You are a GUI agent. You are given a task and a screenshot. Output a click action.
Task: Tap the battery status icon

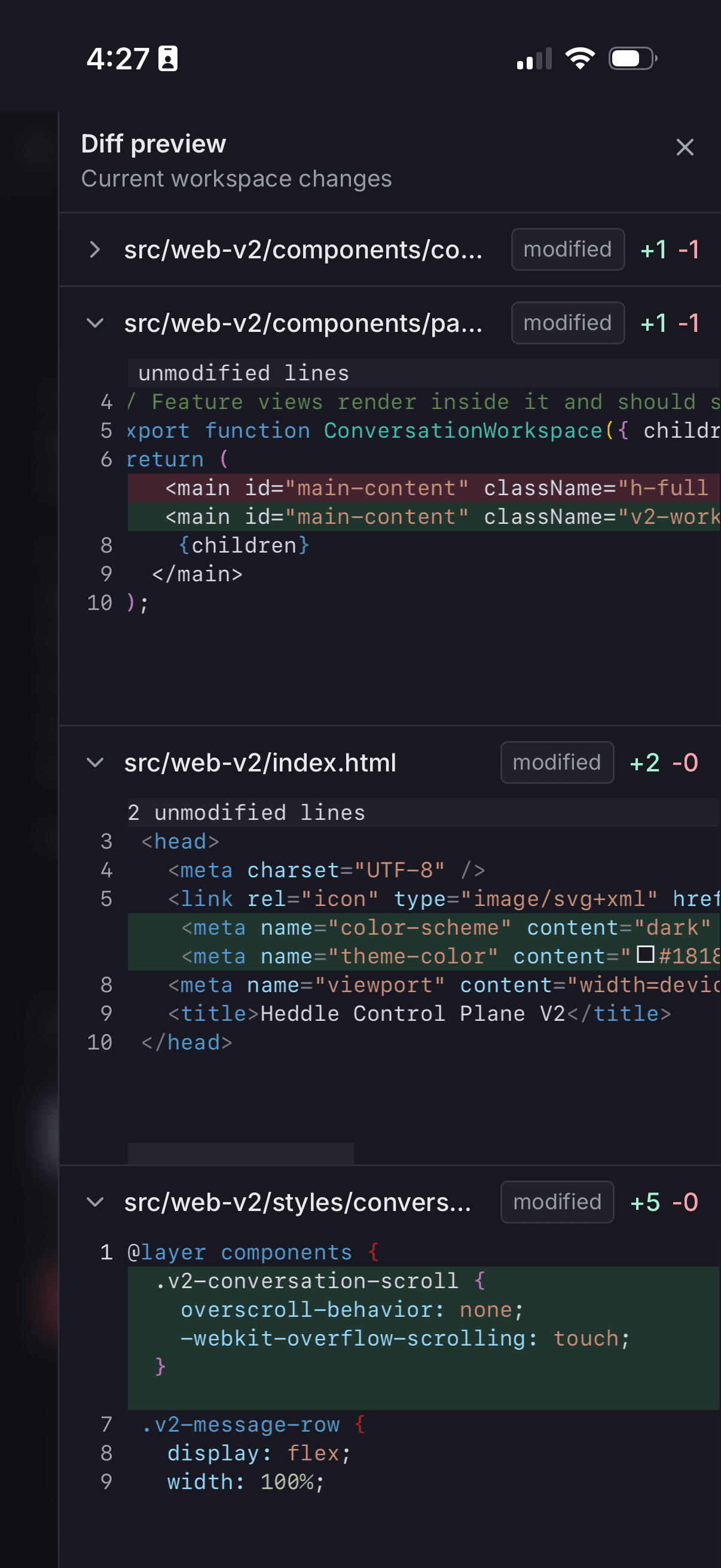pyautogui.click(x=633, y=59)
